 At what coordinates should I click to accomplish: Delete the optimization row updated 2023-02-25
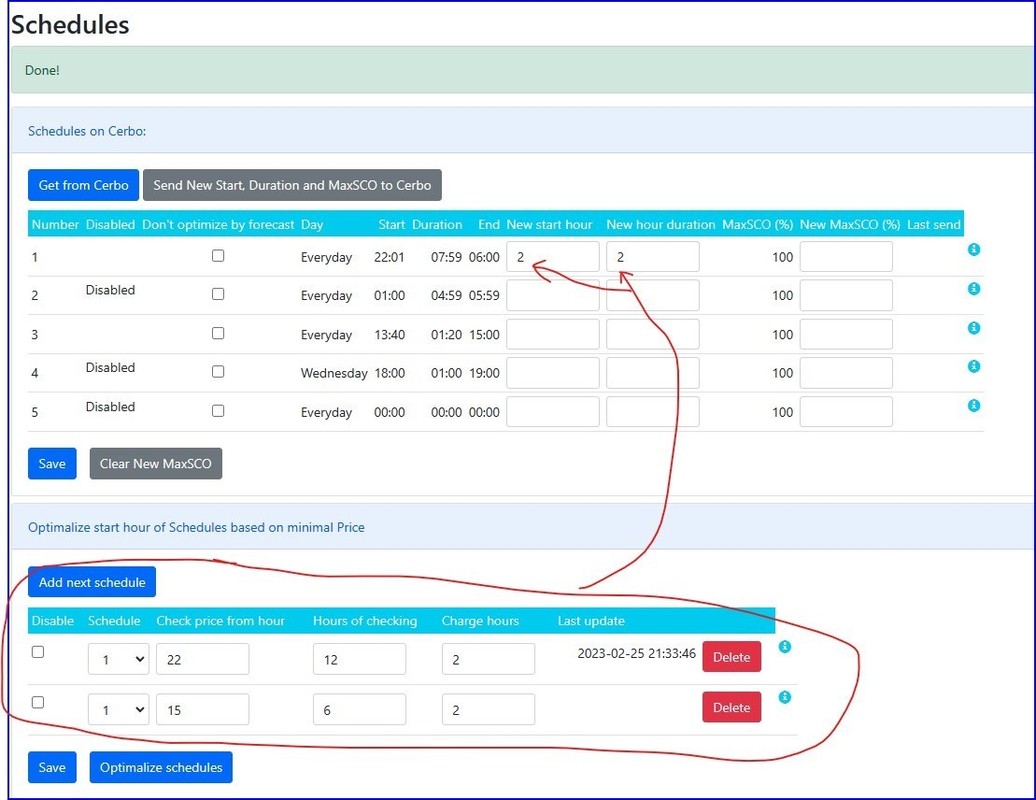(x=731, y=657)
